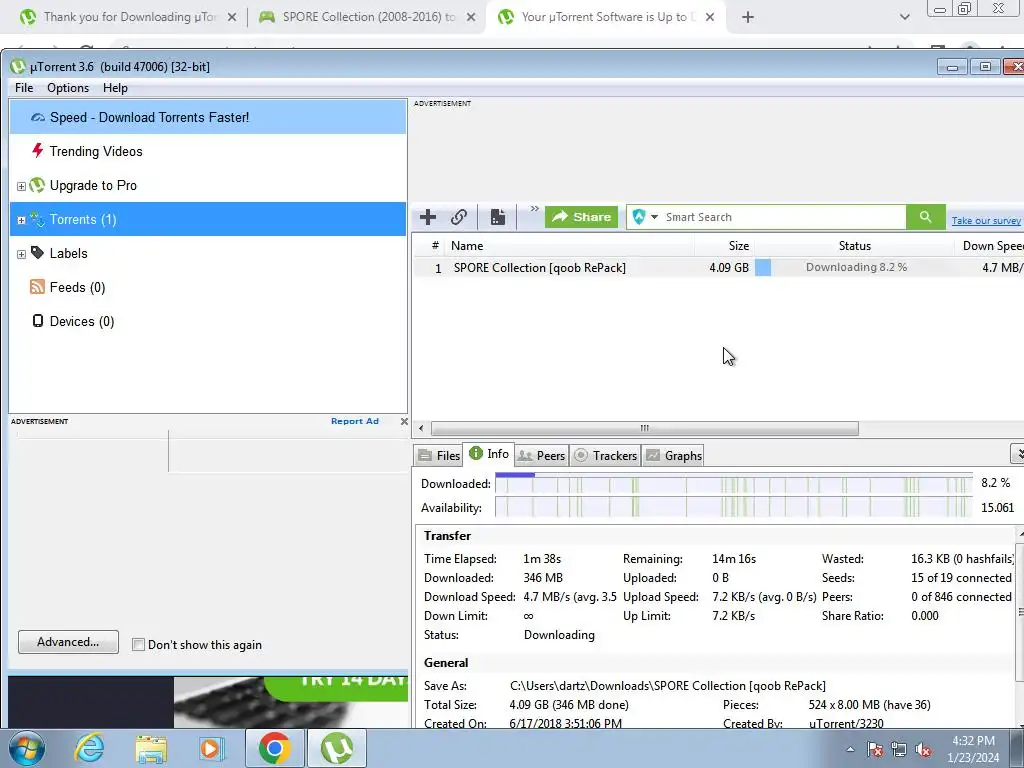Open the Take our survey link
1024x768 pixels.
click(985, 221)
